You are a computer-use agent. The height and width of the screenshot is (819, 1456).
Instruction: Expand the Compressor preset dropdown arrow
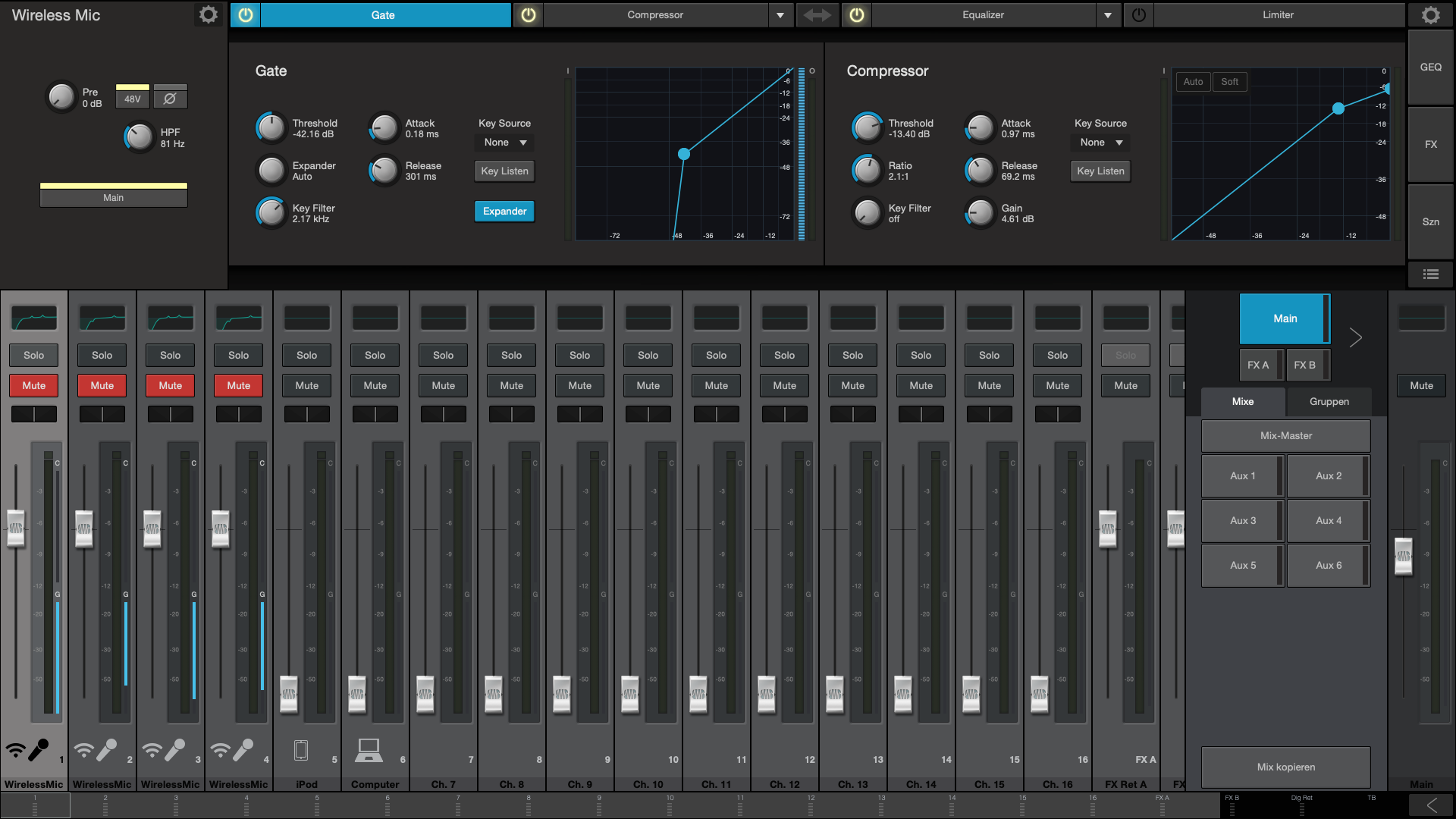click(x=780, y=15)
